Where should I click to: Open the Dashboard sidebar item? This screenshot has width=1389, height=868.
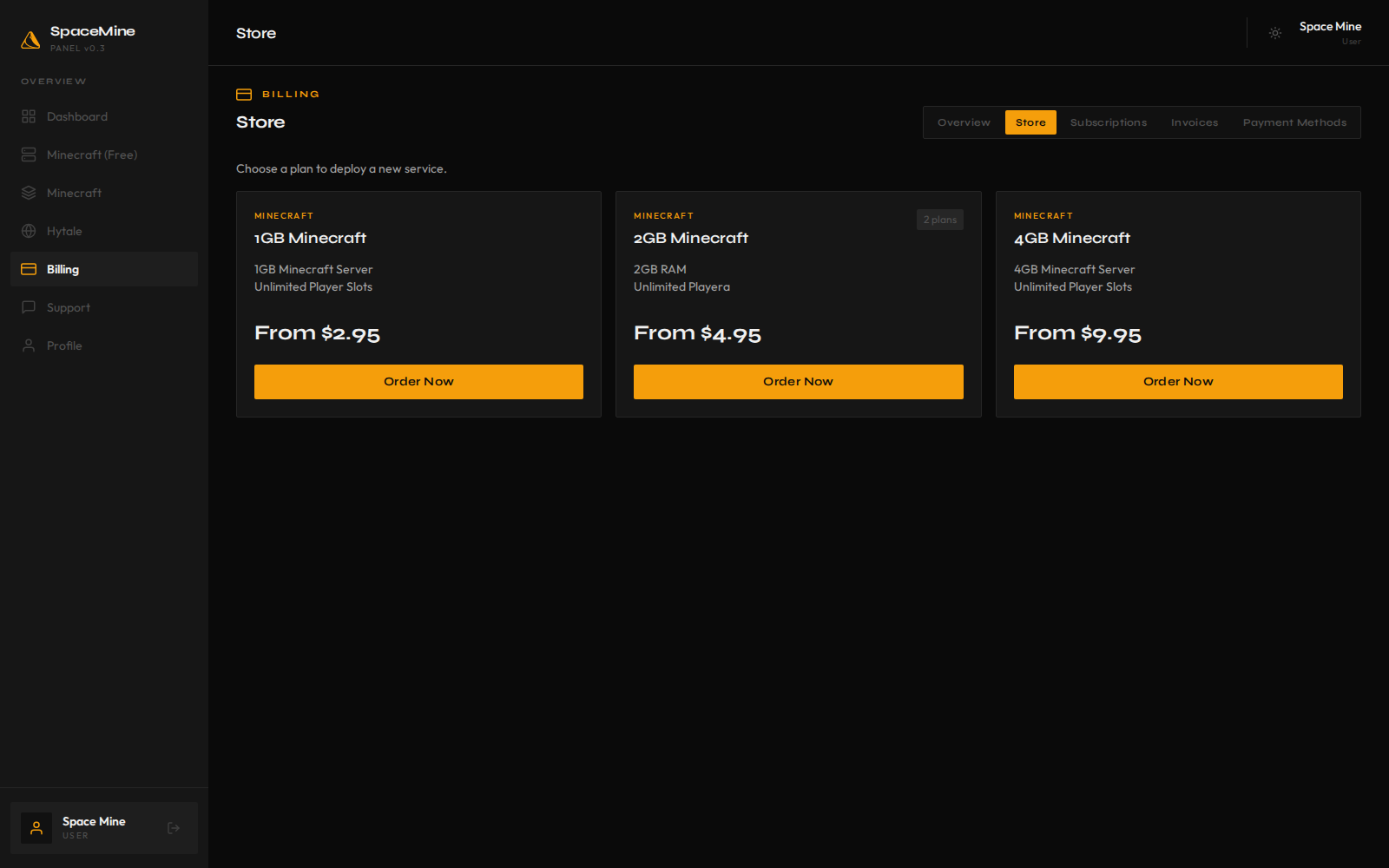[104, 116]
